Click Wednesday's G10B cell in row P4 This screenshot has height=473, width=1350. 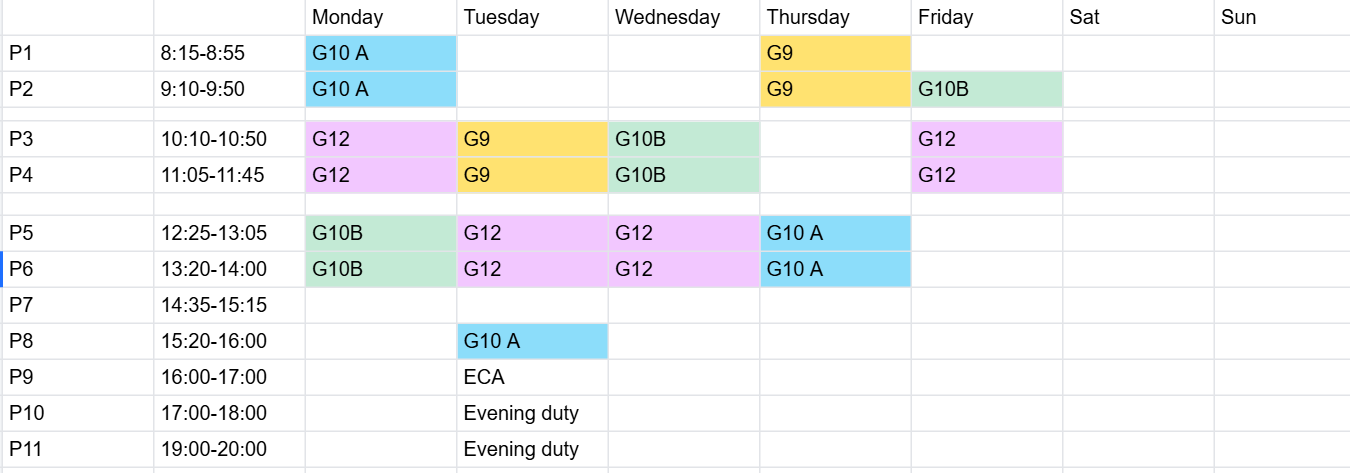click(683, 175)
